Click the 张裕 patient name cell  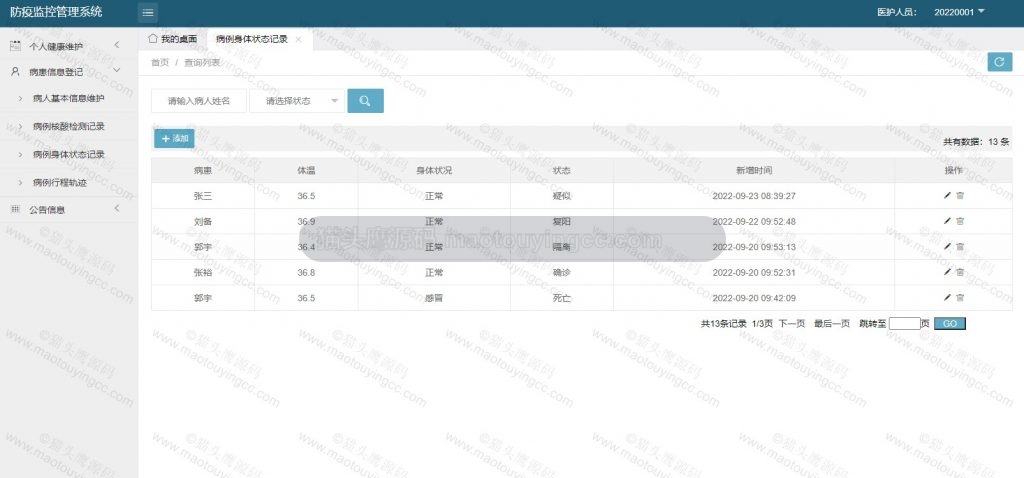click(x=203, y=272)
